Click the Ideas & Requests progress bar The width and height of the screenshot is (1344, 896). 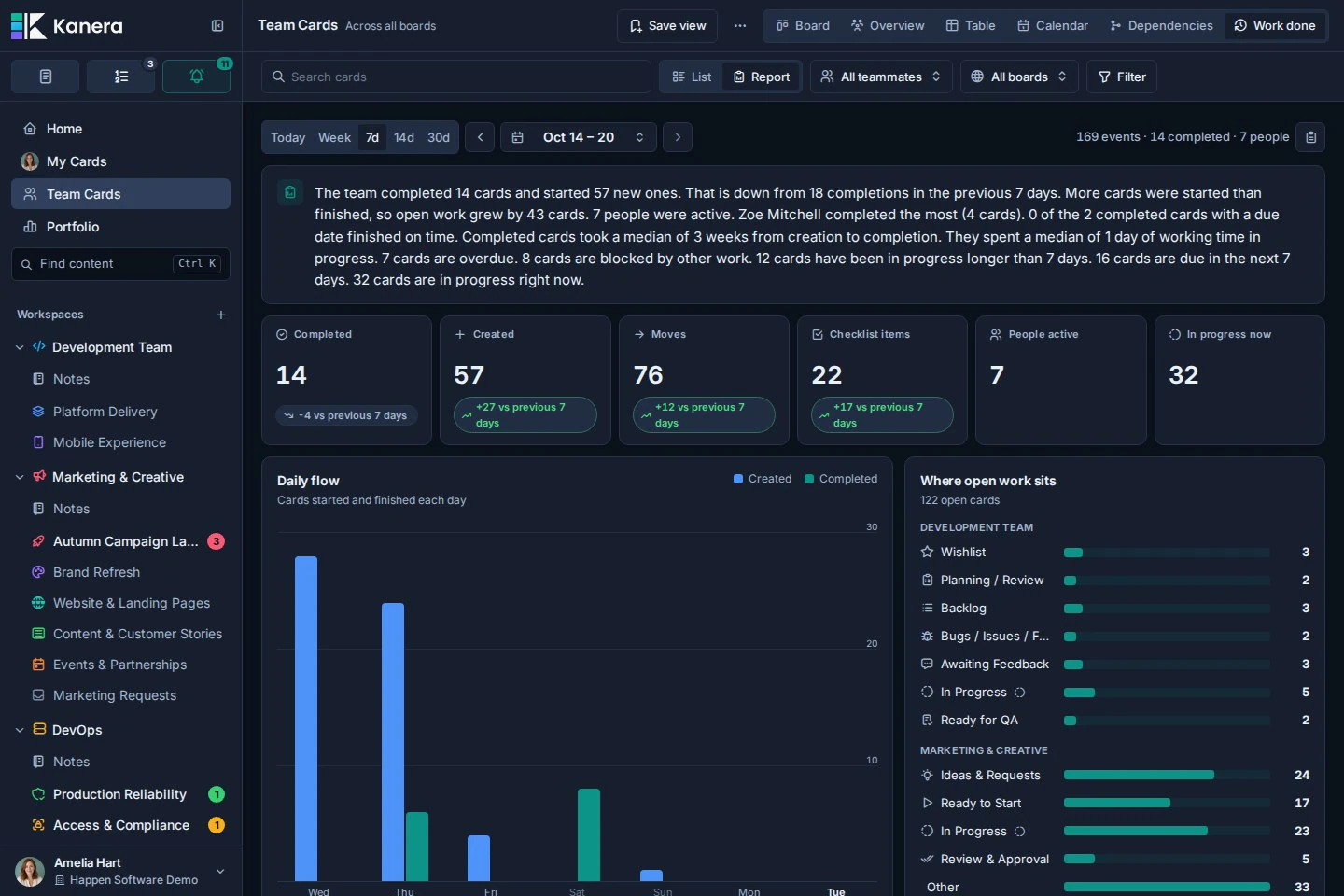click(x=1167, y=775)
